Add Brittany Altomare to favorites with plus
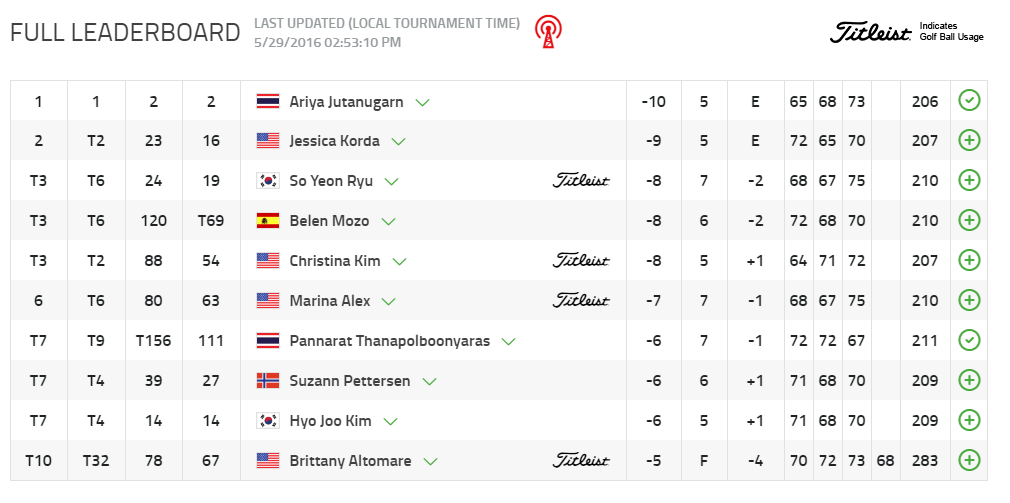The image size is (1010, 503). pyautogui.click(x=968, y=460)
